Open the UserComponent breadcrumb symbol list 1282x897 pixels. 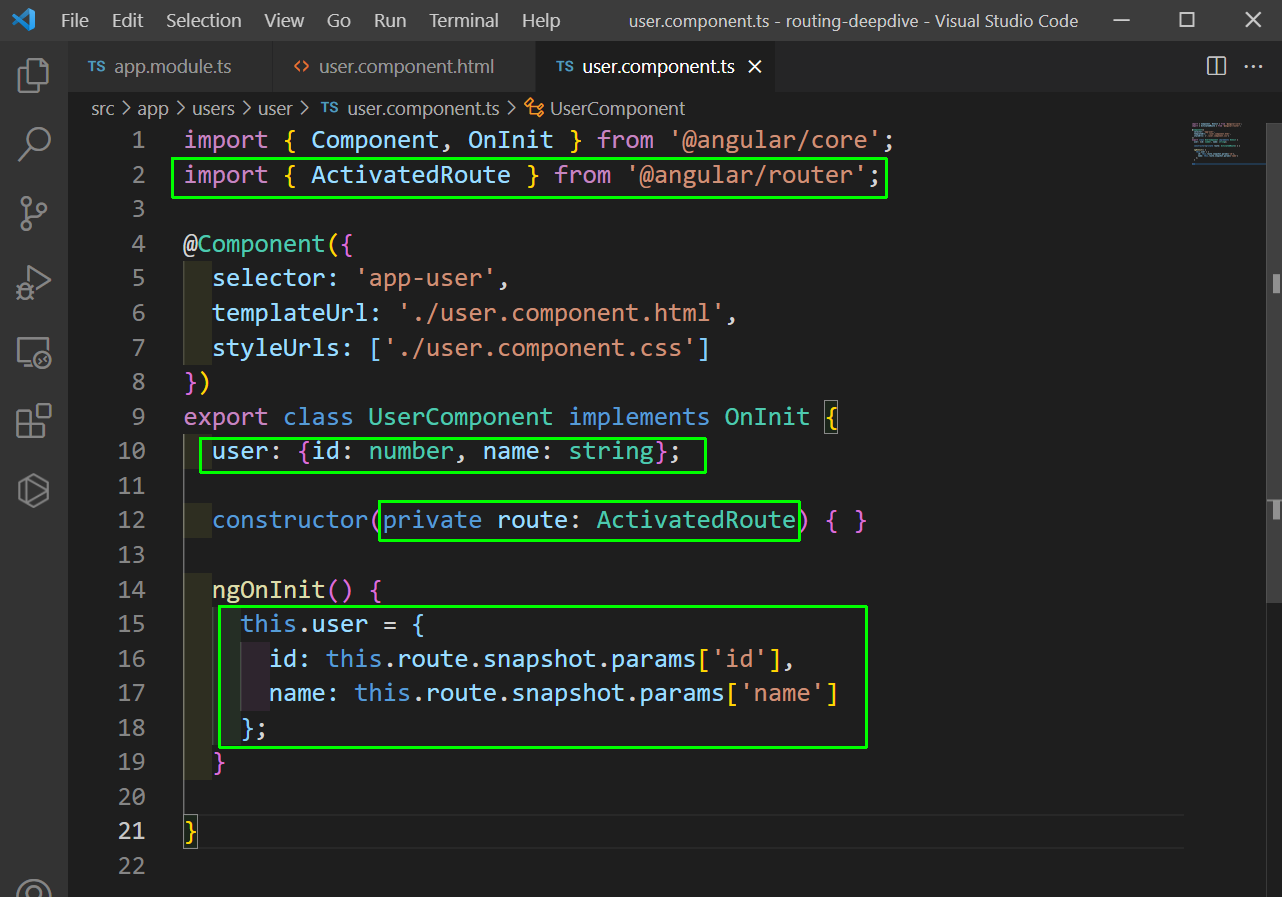coord(617,108)
